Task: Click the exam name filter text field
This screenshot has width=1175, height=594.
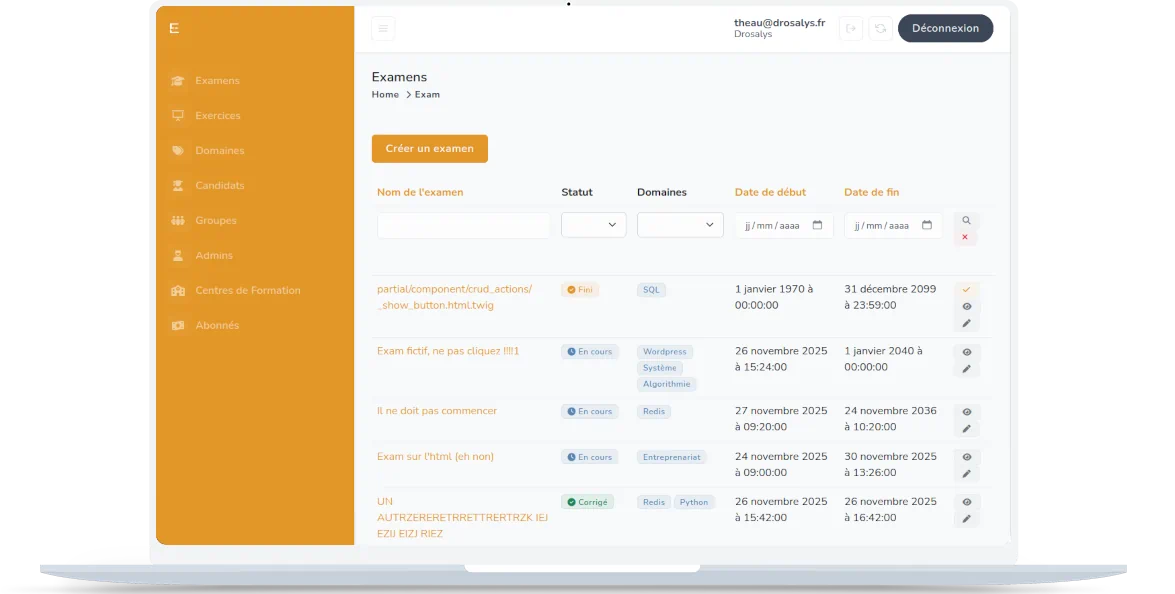Action: pyautogui.click(x=463, y=226)
